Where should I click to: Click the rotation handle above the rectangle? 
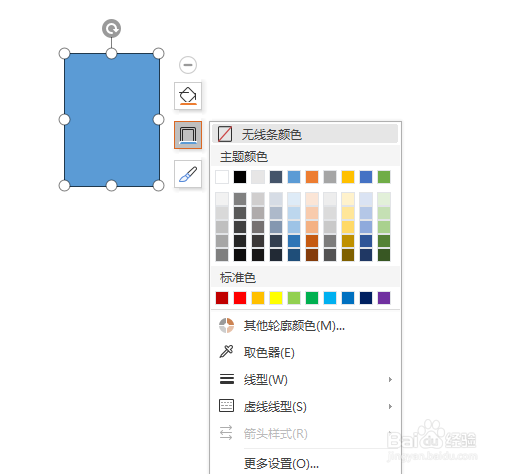tap(111, 28)
